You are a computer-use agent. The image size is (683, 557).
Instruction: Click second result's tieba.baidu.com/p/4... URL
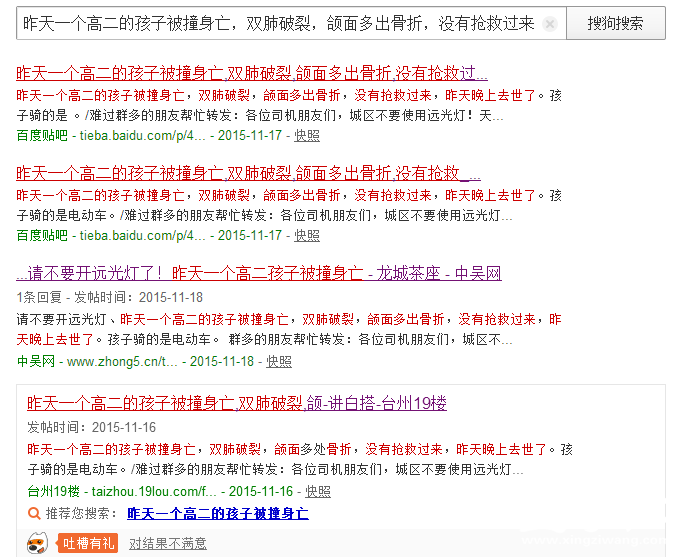pos(142,236)
